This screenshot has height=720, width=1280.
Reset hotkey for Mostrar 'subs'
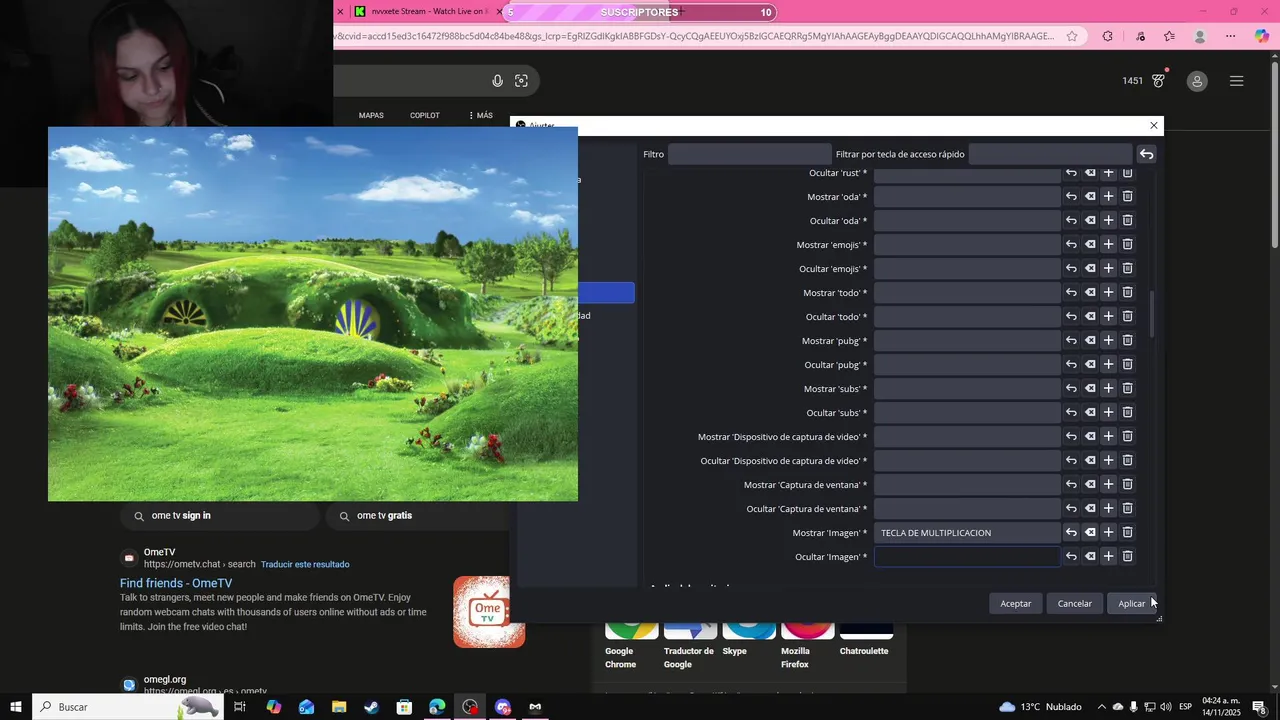pyautogui.click(x=1071, y=389)
